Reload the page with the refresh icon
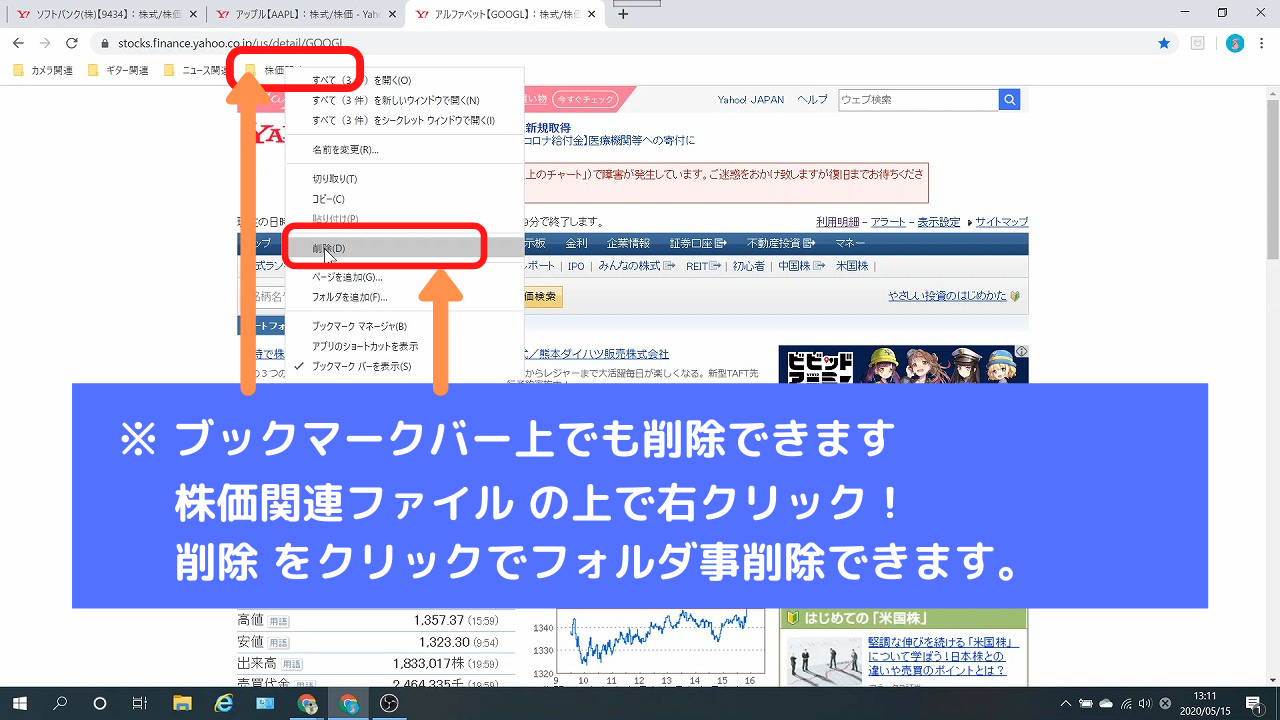Screen dimensions: 1280x720 point(71,43)
